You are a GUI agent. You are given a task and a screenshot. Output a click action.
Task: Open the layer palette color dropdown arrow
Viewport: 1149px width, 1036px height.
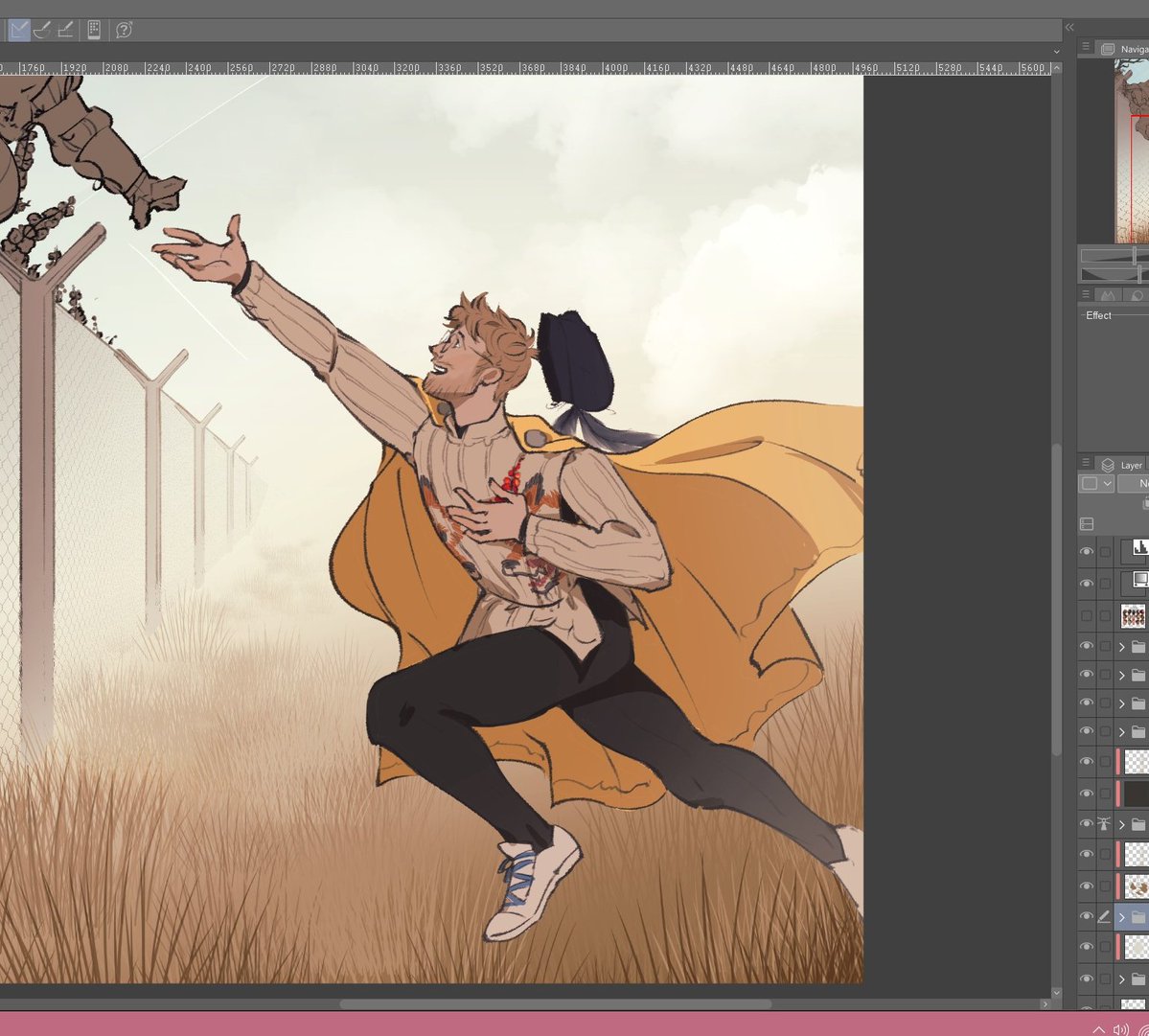[1107, 484]
